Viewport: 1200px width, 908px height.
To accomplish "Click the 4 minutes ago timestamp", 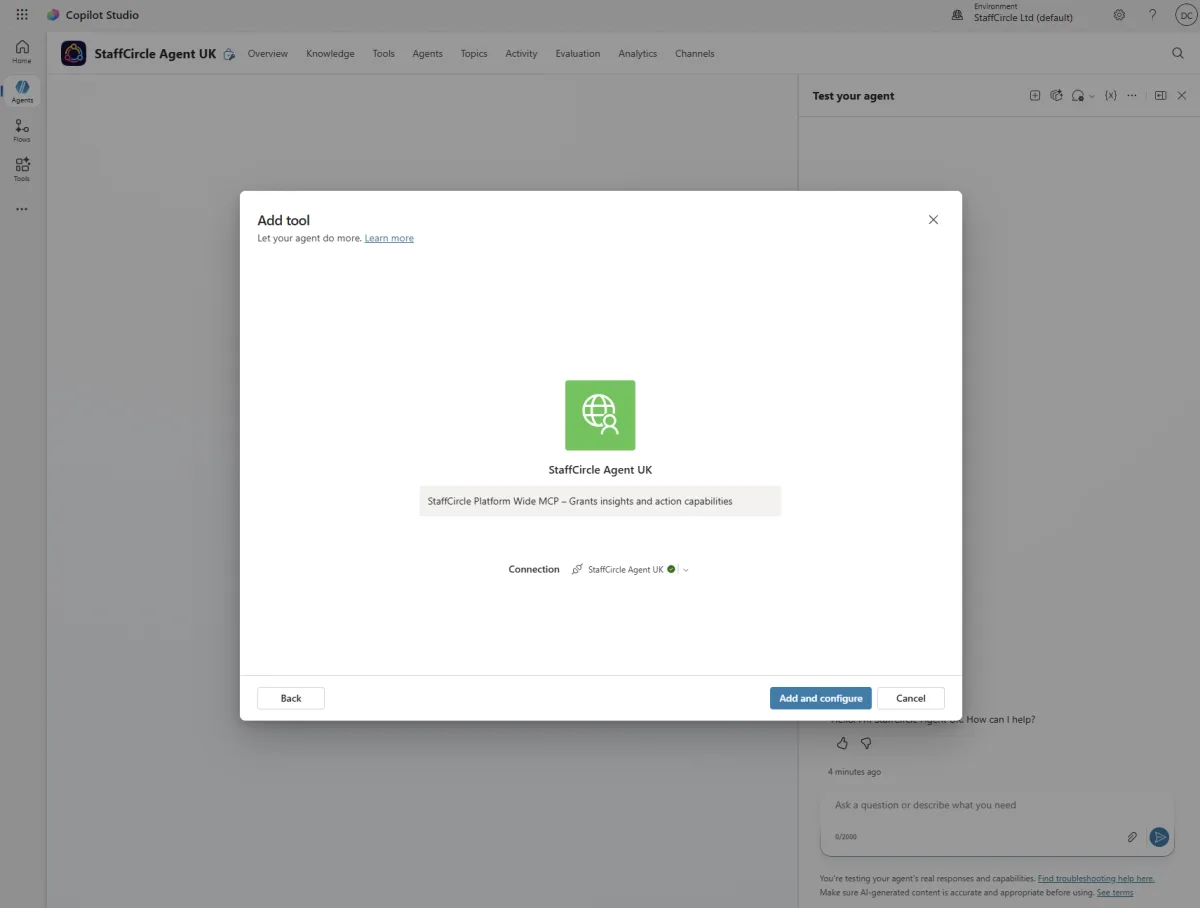I will point(855,772).
